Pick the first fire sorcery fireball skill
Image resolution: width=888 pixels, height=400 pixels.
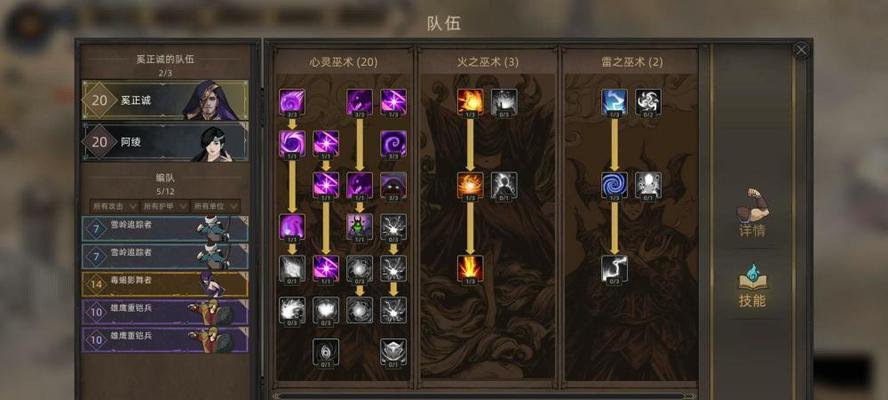[471, 102]
